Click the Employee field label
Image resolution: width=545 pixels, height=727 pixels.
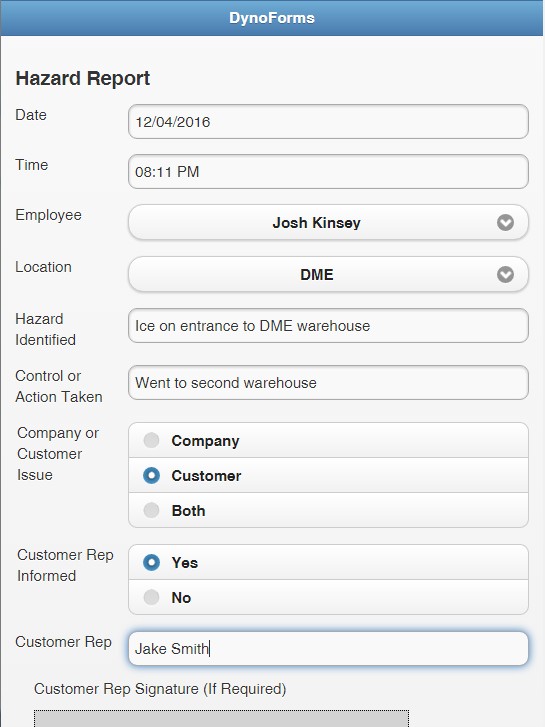(x=48, y=215)
